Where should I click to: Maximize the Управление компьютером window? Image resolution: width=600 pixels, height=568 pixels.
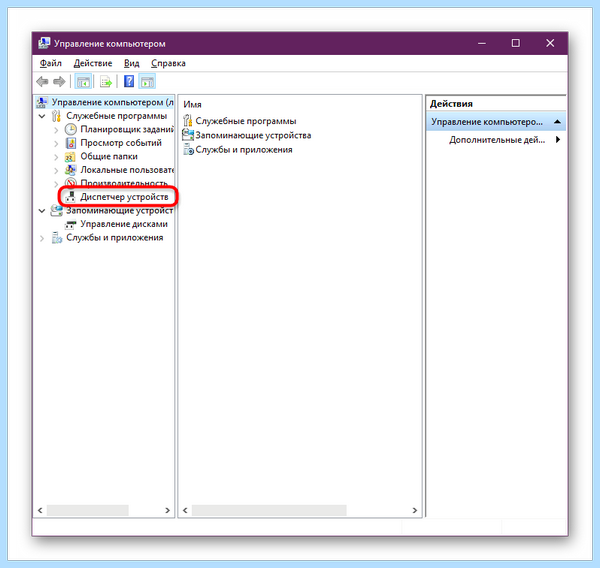516,43
